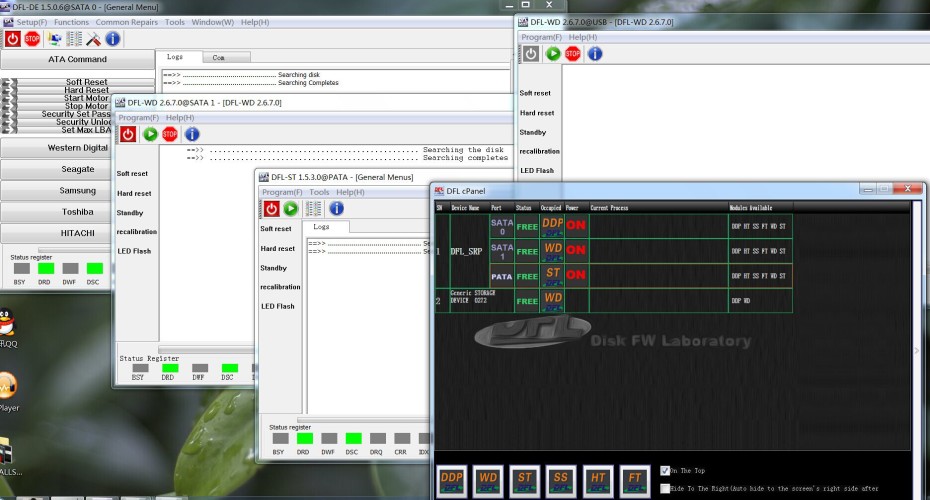The image size is (930, 500).
Task: Click recalibration in the DFL-ST PATA window
Action: click(x=280, y=287)
